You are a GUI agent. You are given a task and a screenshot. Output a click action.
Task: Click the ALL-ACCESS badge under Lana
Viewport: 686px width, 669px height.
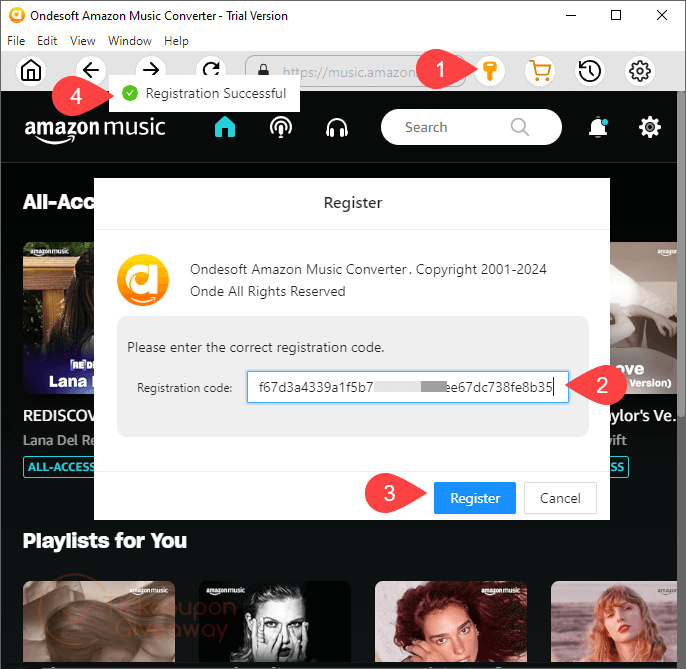click(59, 467)
